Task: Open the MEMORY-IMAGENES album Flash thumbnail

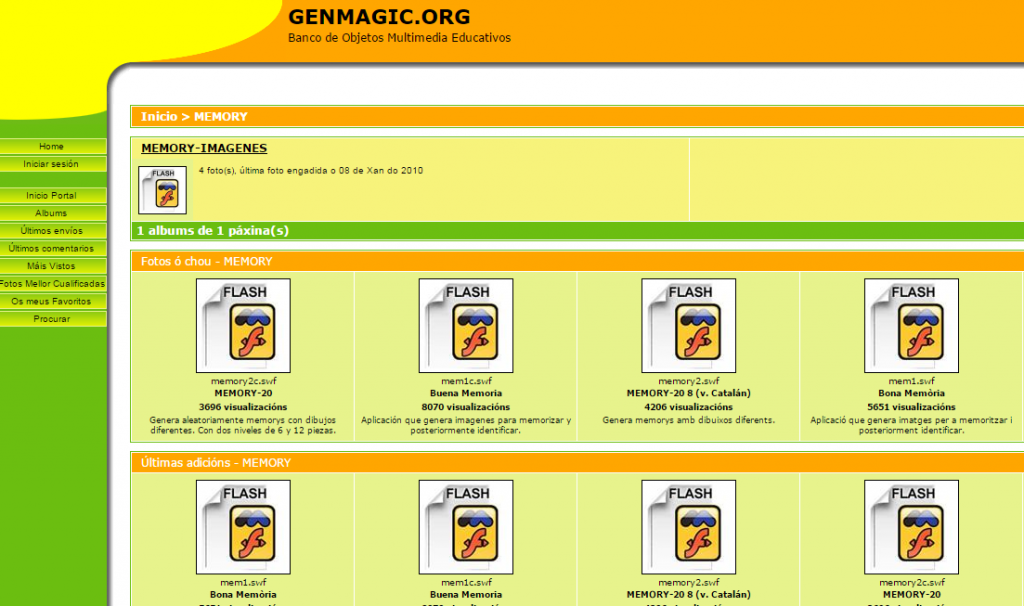Action: tap(162, 190)
